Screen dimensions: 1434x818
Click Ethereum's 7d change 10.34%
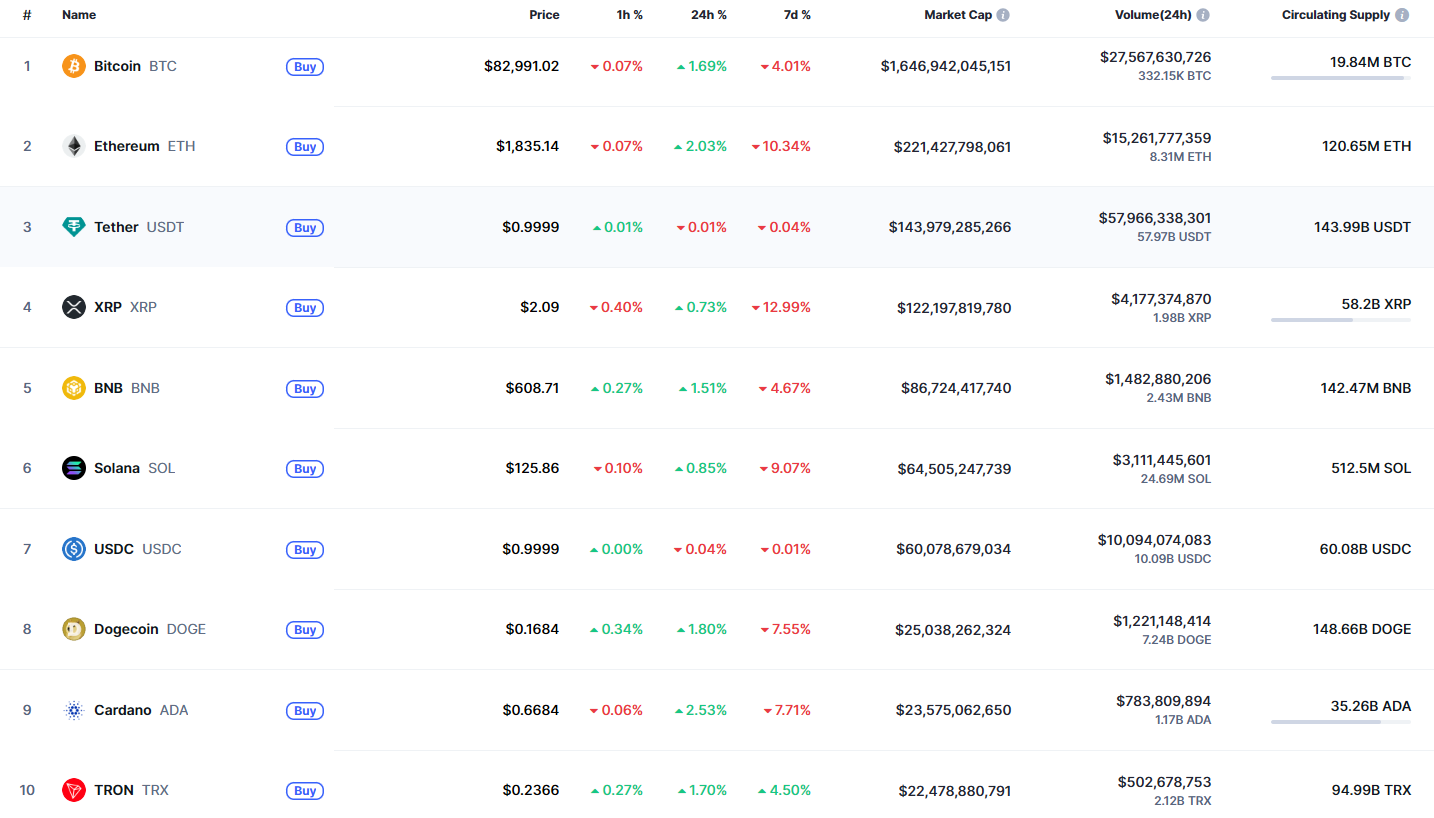781,146
